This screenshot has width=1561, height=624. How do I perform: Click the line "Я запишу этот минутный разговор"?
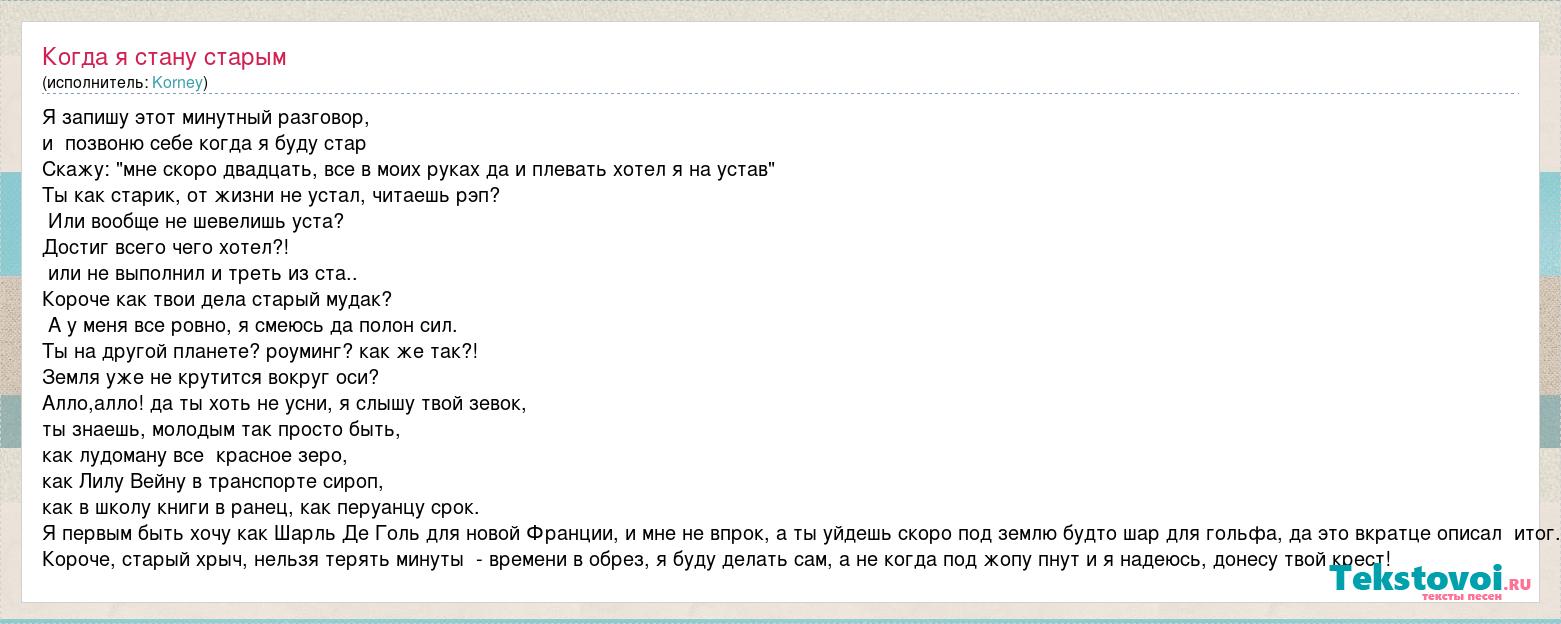[x=206, y=117]
